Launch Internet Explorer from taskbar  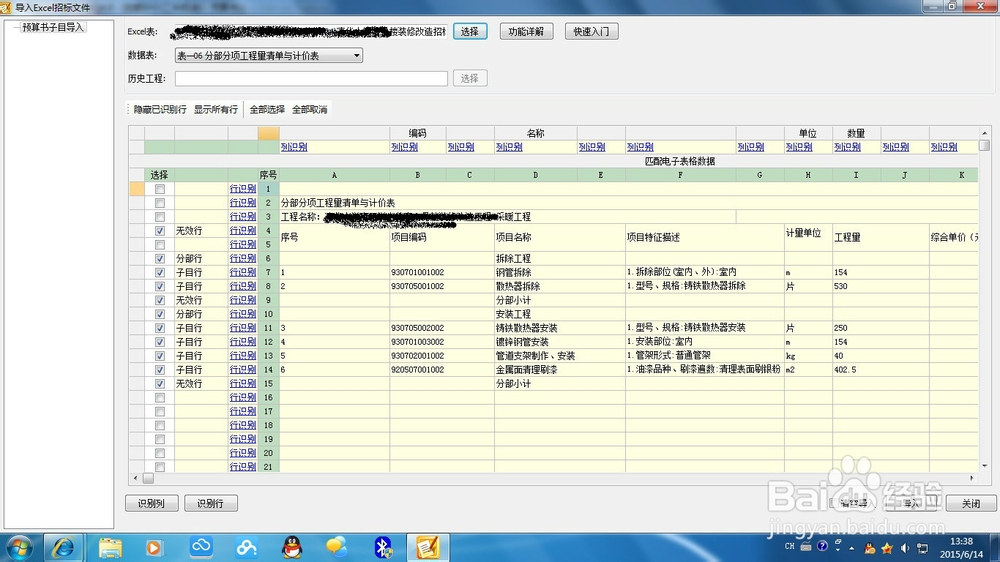63,547
